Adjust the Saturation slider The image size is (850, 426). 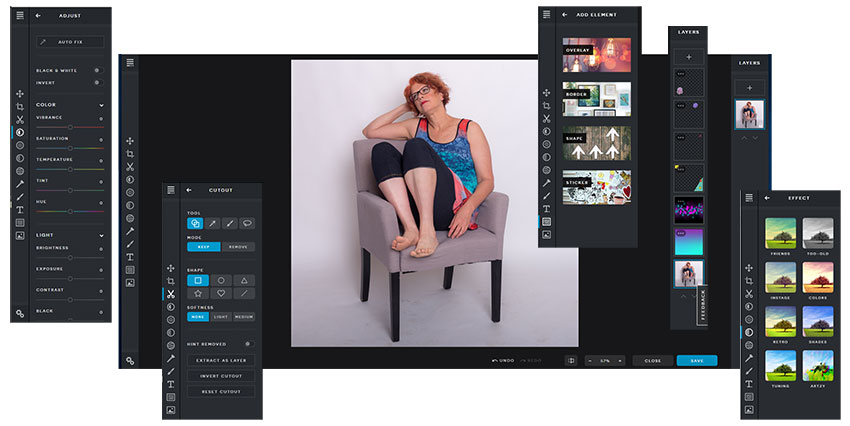(x=70, y=147)
